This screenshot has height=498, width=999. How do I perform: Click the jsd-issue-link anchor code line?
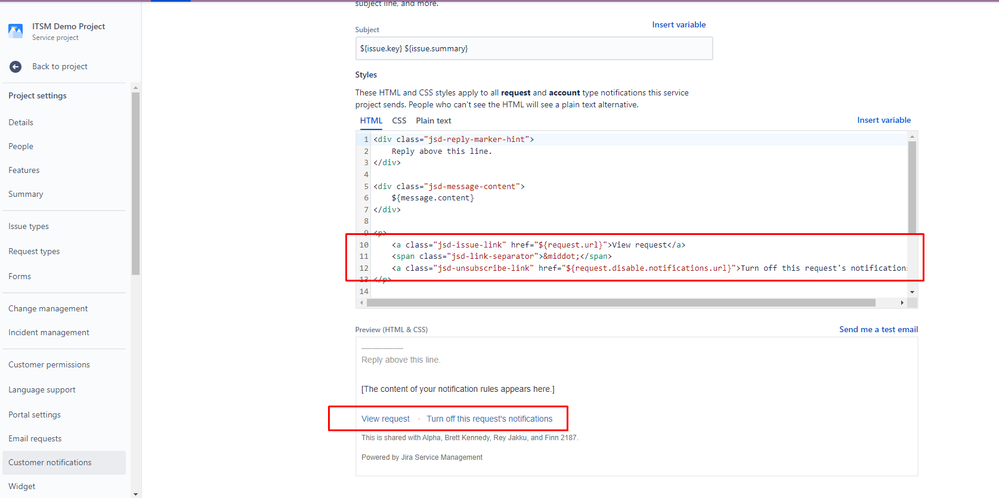pyautogui.click(x=538, y=245)
